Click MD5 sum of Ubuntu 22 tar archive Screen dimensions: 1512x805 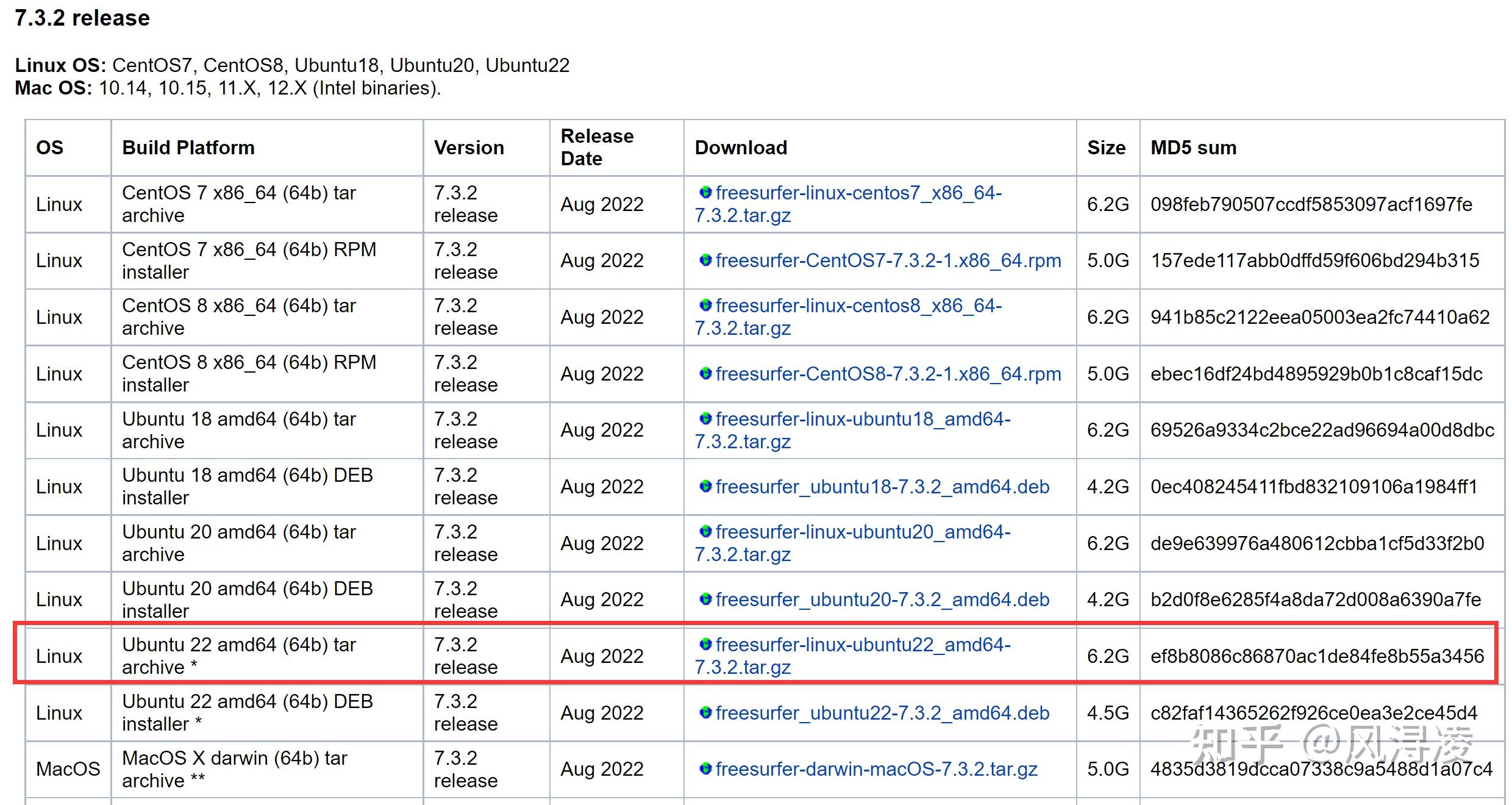pos(1317,656)
